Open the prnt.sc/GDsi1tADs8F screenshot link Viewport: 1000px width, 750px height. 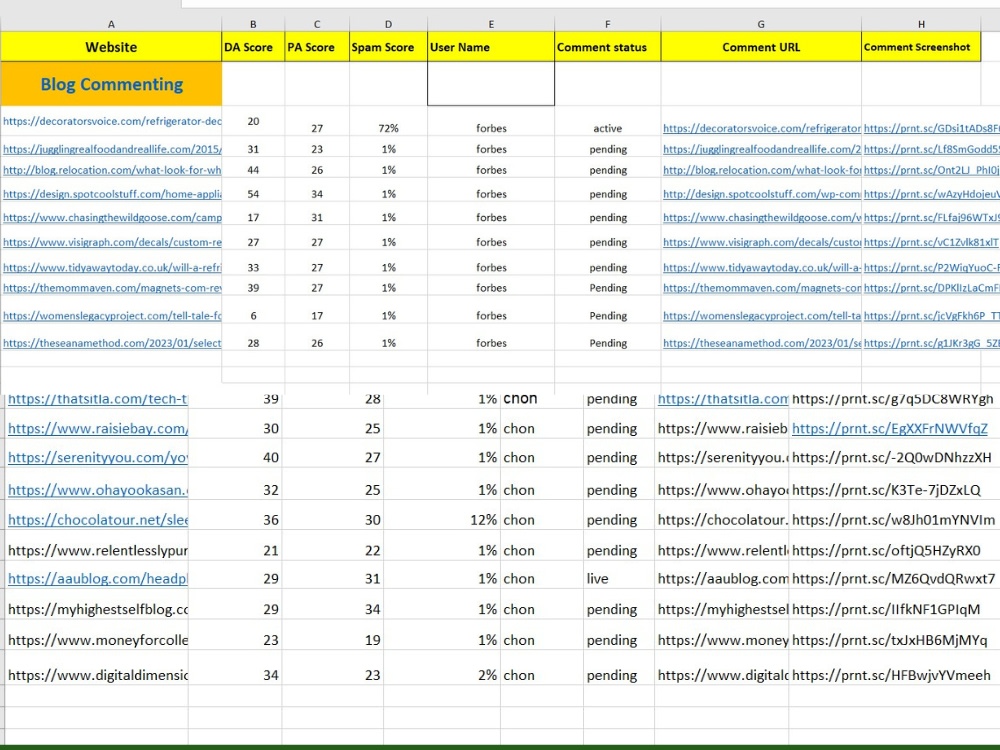932,128
